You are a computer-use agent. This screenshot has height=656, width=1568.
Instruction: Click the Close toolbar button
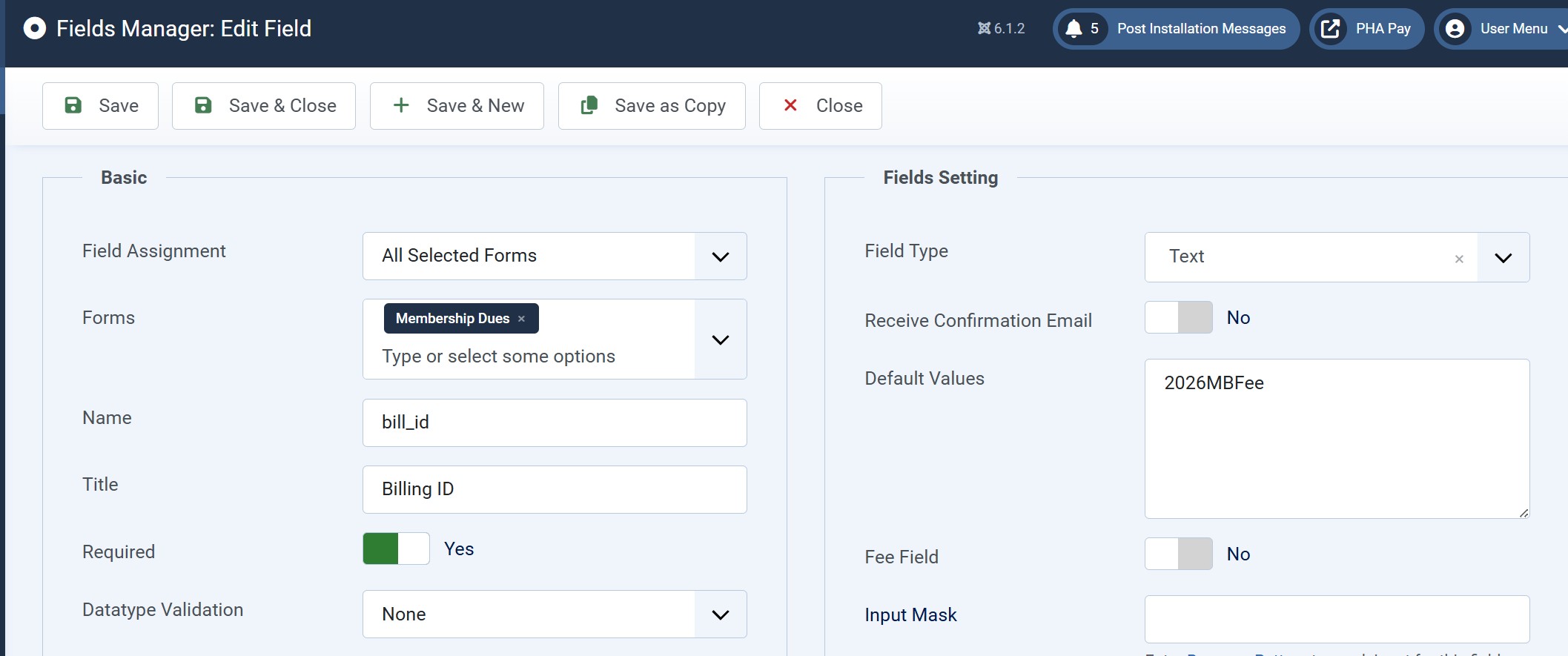pyautogui.click(x=821, y=106)
